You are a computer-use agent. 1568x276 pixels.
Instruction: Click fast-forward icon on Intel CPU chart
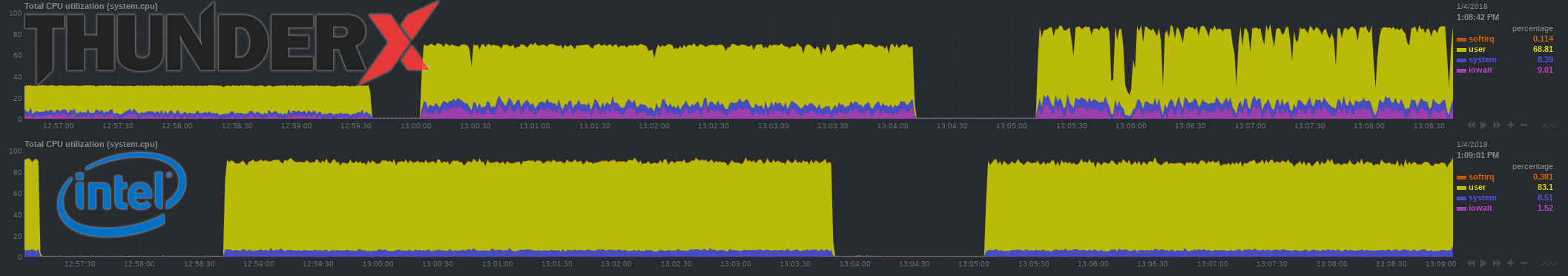[1497, 263]
